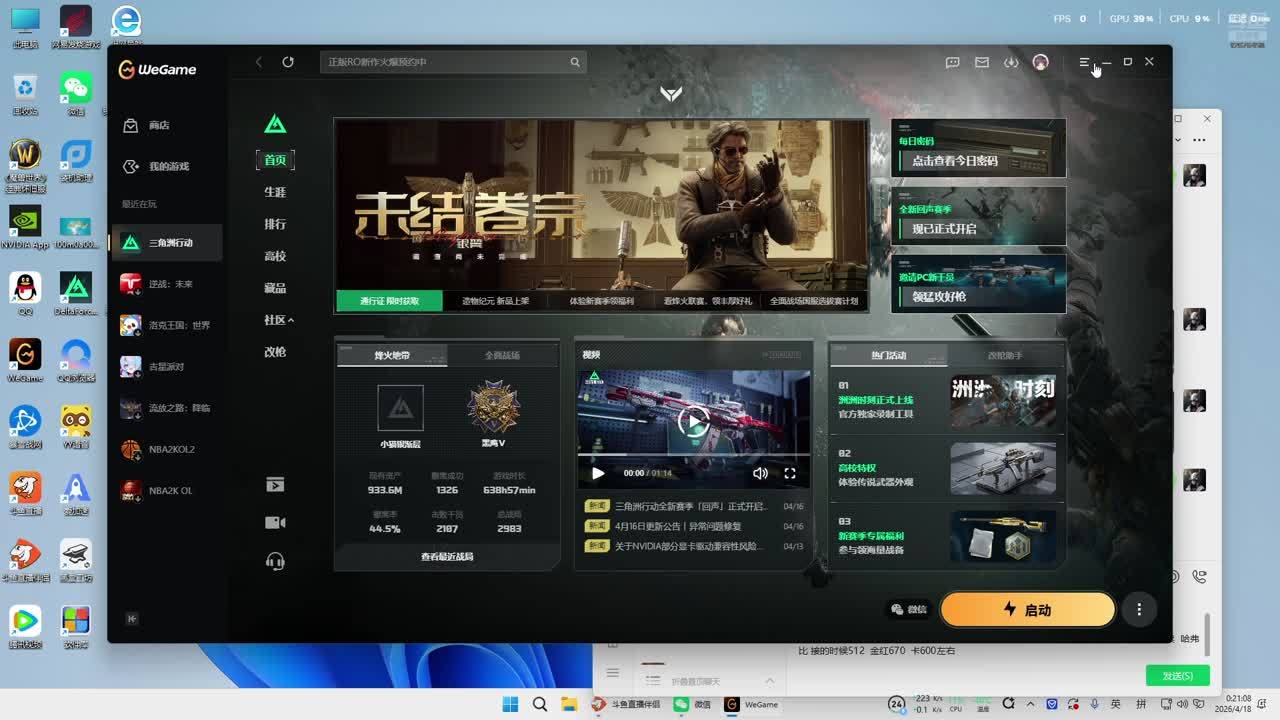The width and height of the screenshot is (1280, 720).
Task: Mute the video with the speaker icon
Action: [x=760, y=473]
